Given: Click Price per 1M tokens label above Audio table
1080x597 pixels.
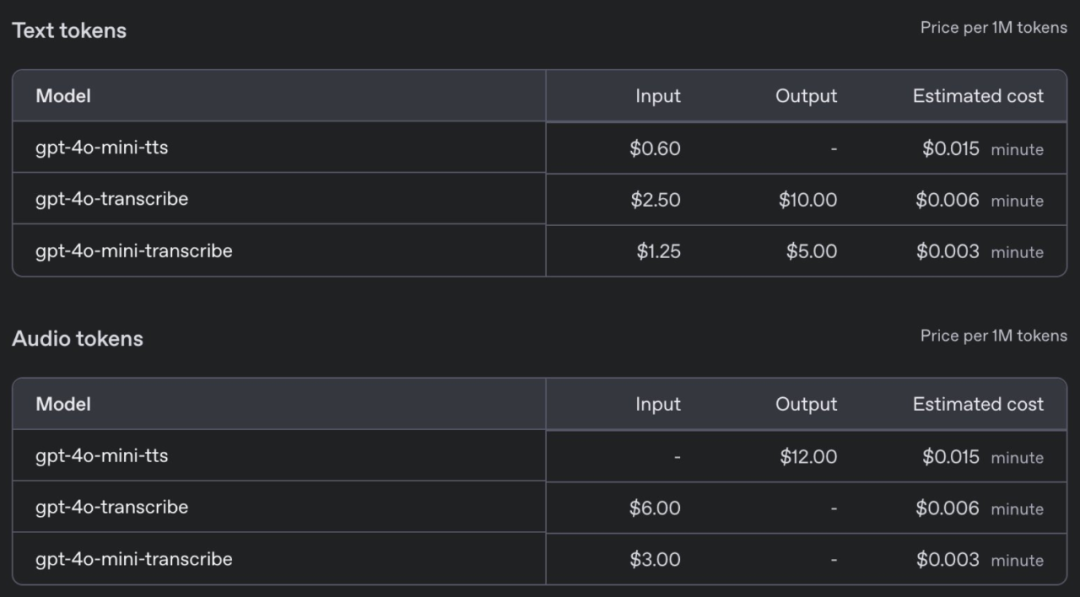Looking at the screenshot, I should coord(993,335).
